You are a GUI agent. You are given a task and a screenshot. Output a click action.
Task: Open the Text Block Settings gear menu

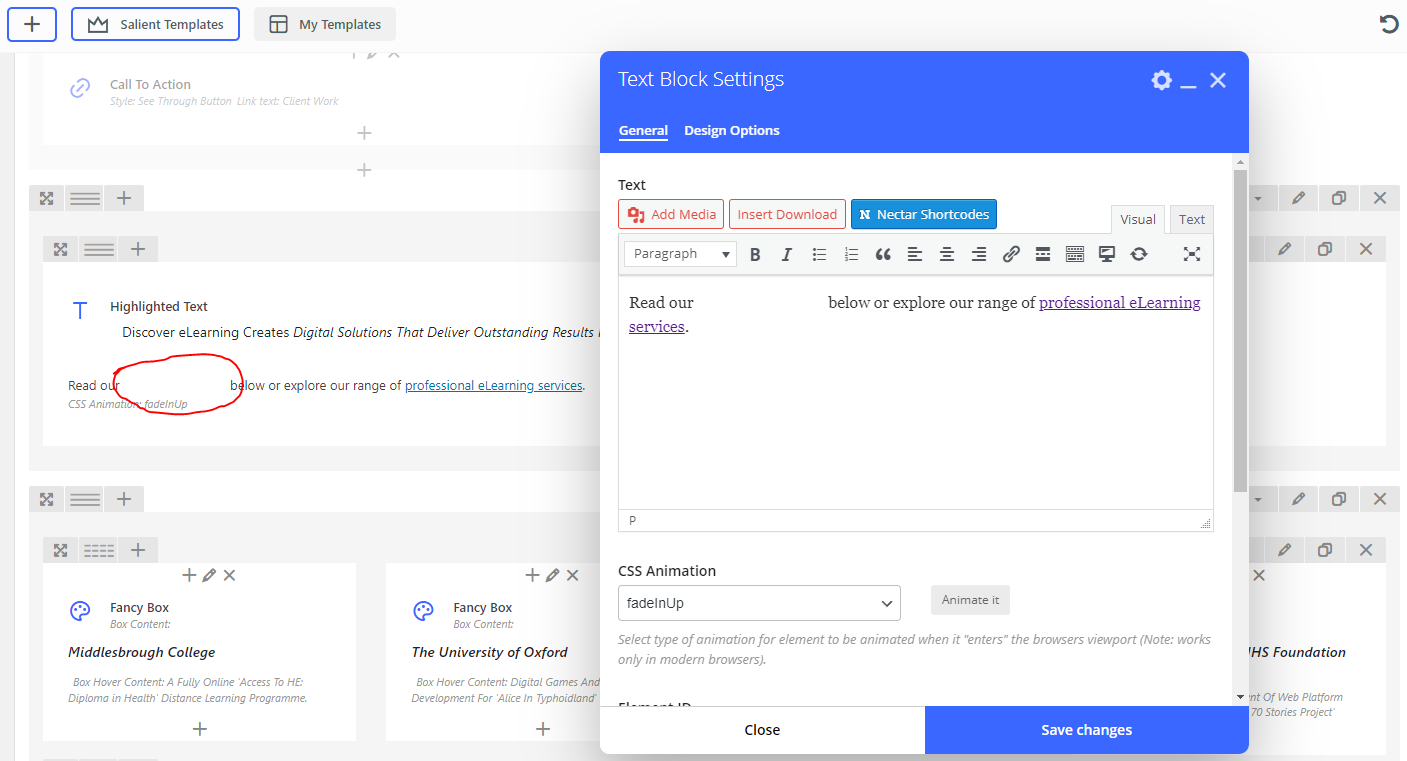pyautogui.click(x=1161, y=80)
